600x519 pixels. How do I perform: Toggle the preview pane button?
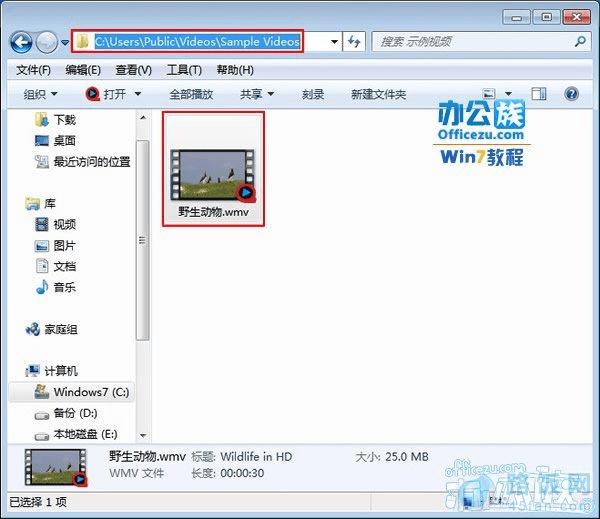pos(539,94)
